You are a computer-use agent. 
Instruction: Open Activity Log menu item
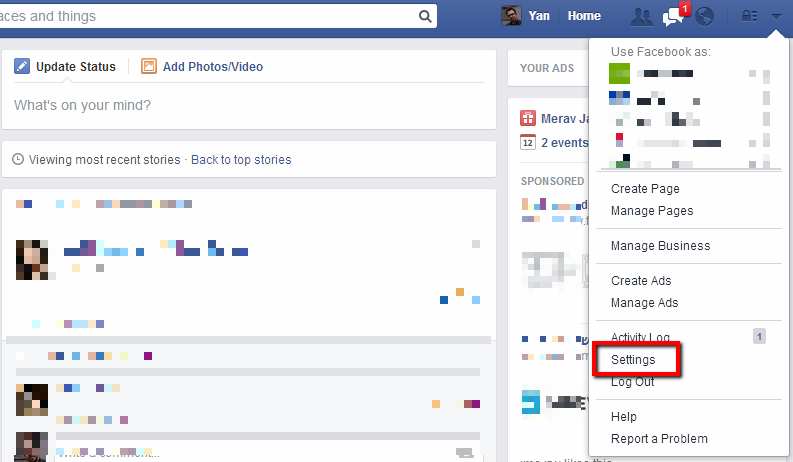click(640, 338)
